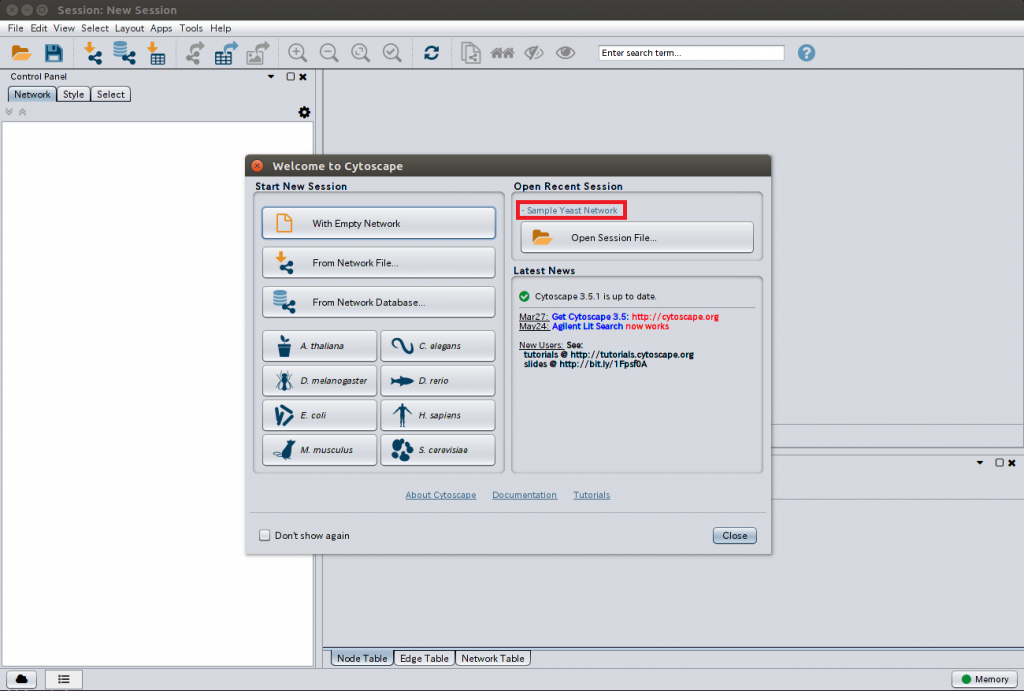Zoom out using the magnifier minus icon
The width and height of the screenshot is (1024, 691).
[329, 53]
